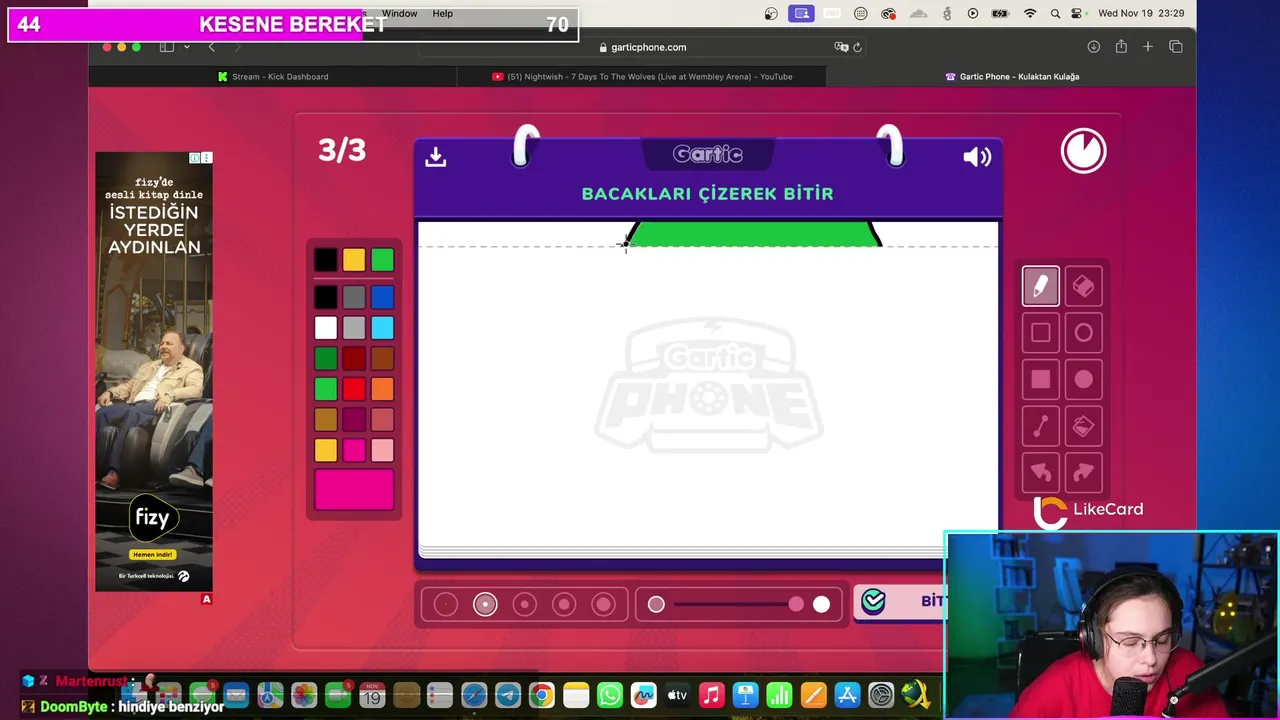Click Hemen indir! in the fizy ad
1280x720 pixels.
click(153, 554)
